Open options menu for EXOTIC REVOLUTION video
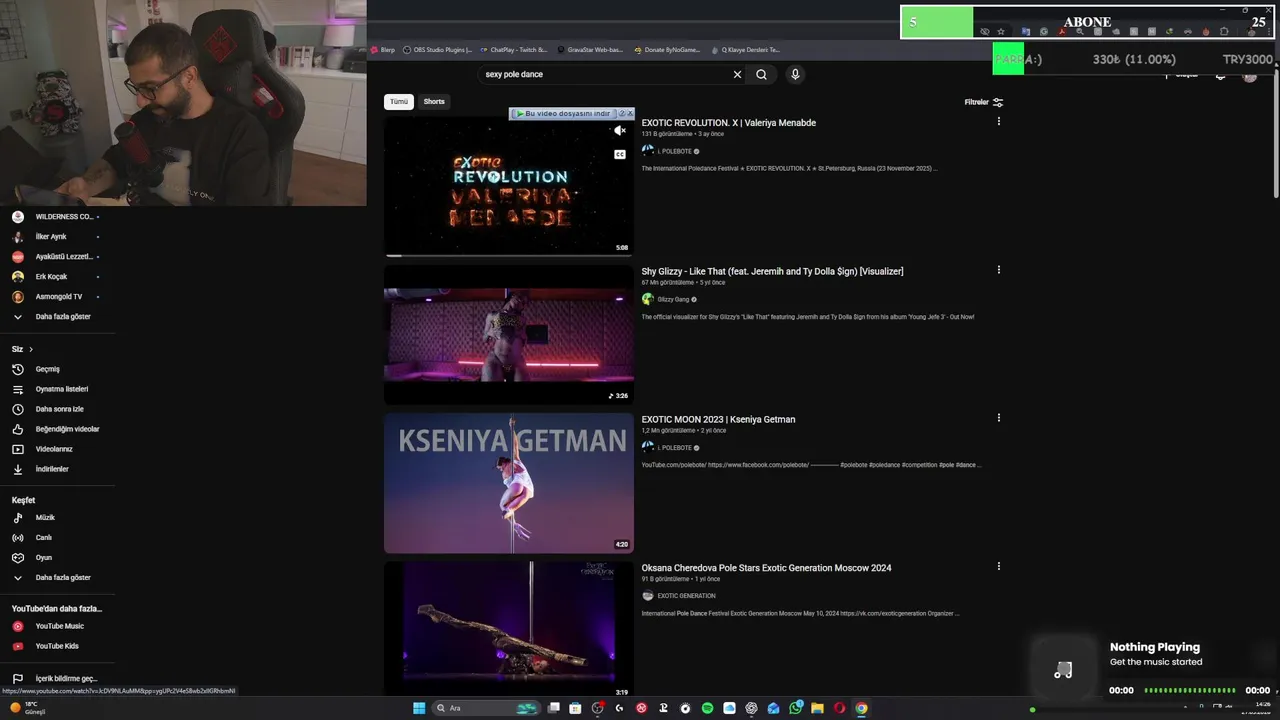The image size is (1280, 720). [x=998, y=122]
